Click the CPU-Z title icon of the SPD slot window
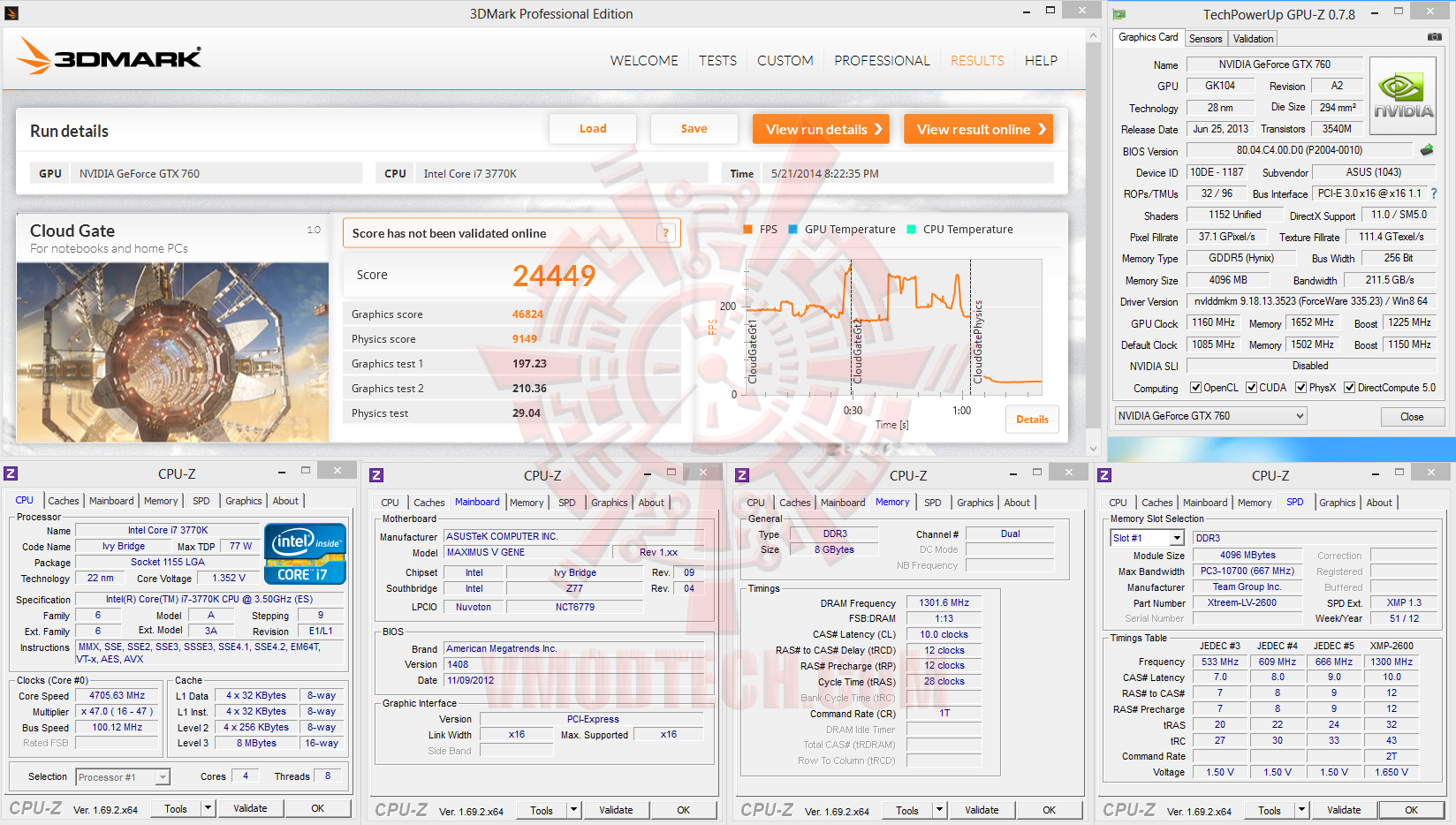The image size is (1456, 825). point(1104,475)
